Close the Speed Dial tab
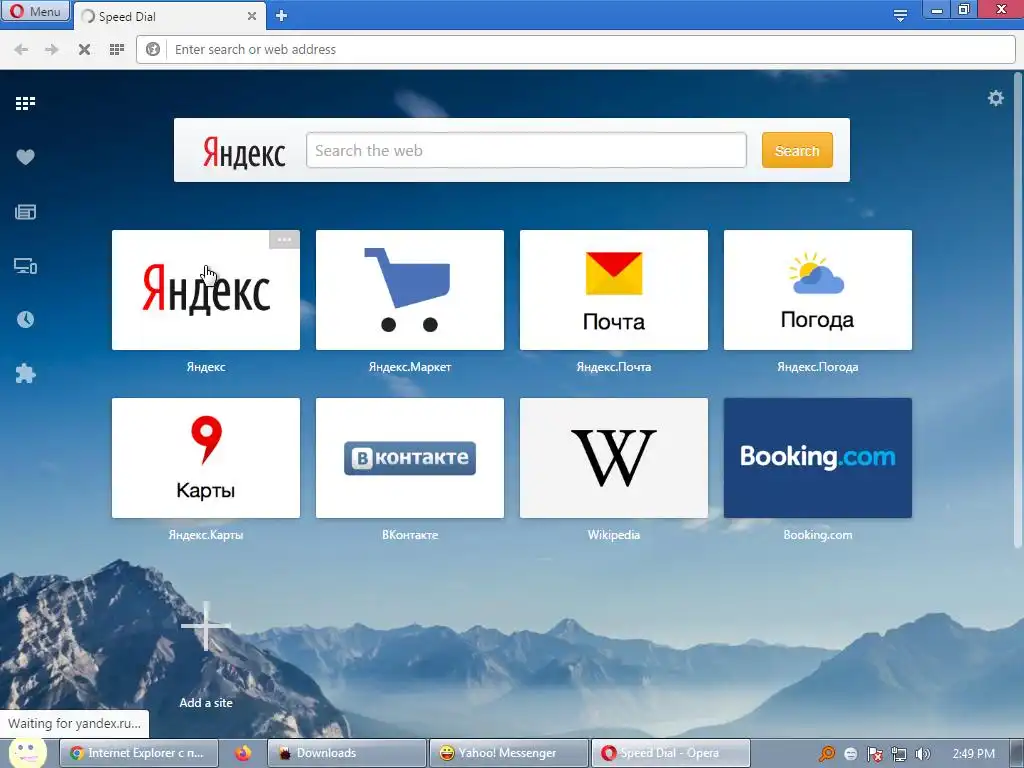Viewport: 1024px width, 768px height. click(251, 16)
